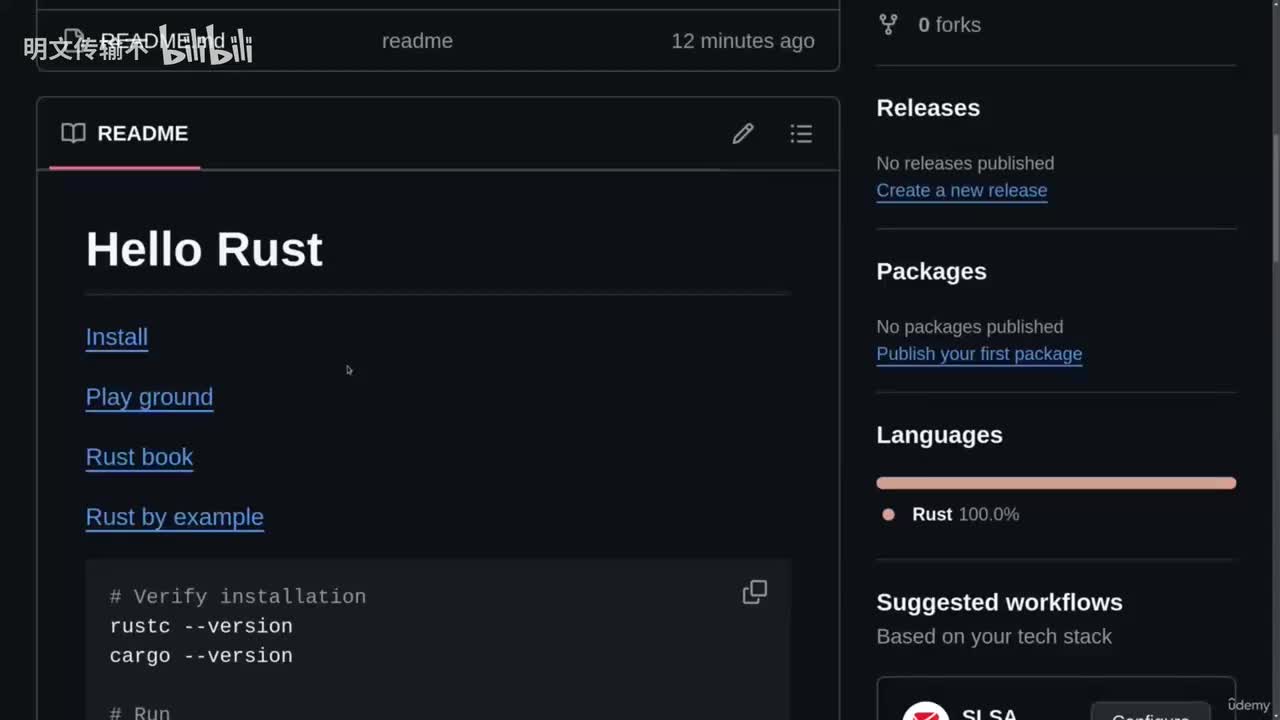Open the README outline list icon
Viewport: 1280px width, 720px height.
801,134
